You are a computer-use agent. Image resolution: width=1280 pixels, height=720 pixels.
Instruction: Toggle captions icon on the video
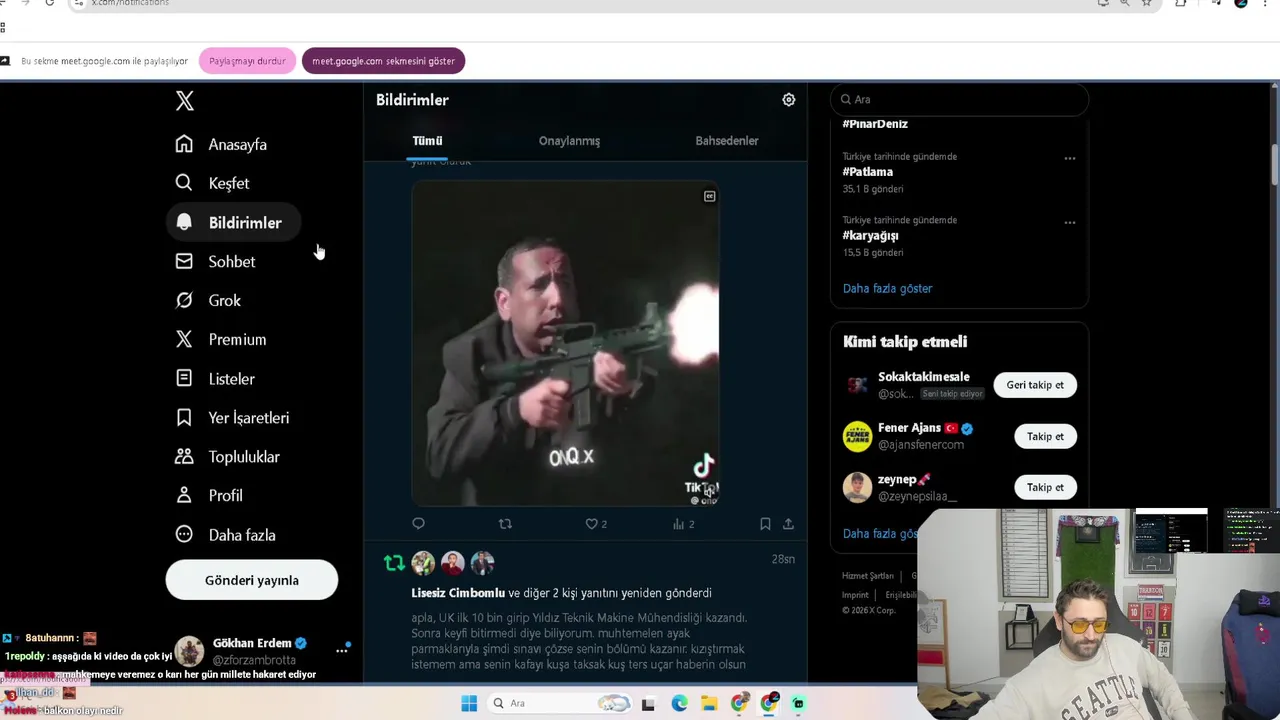pos(709,196)
